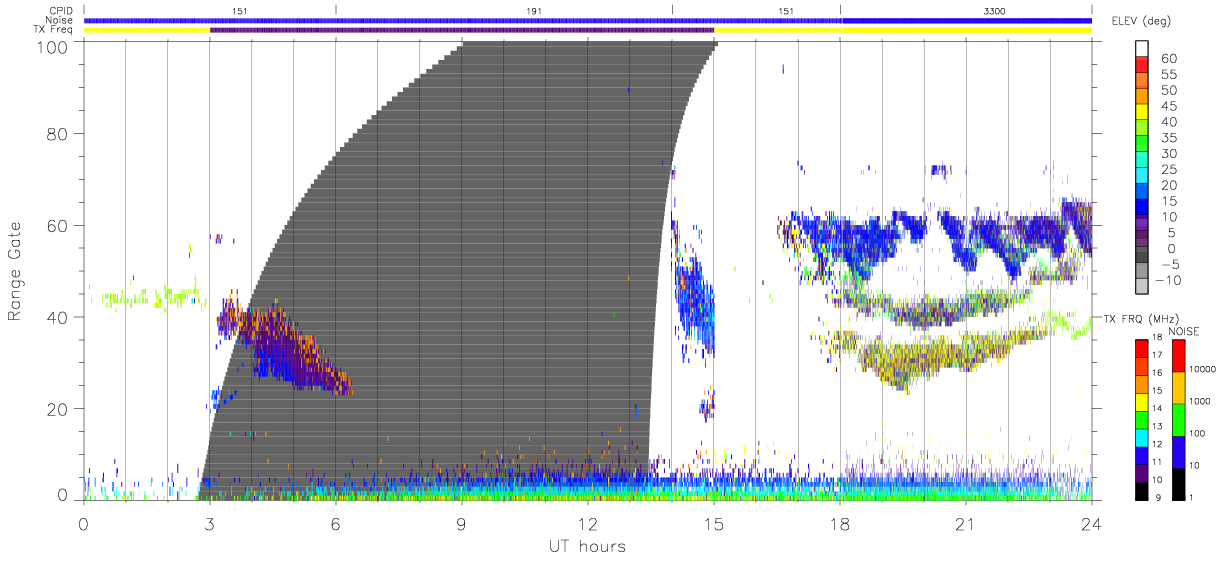
Task: Click the white top segment of ELEV color bar
Action: click(1141, 49)
